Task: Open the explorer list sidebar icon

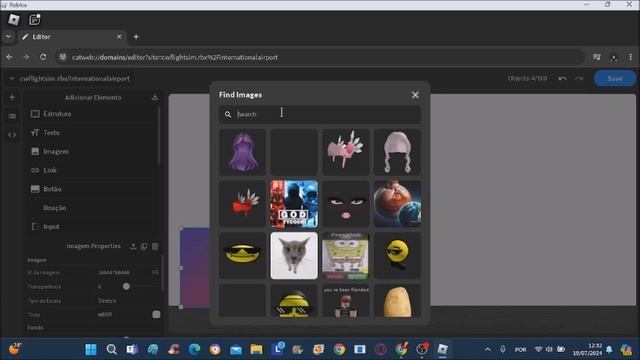Action: (x=12, y=116)
